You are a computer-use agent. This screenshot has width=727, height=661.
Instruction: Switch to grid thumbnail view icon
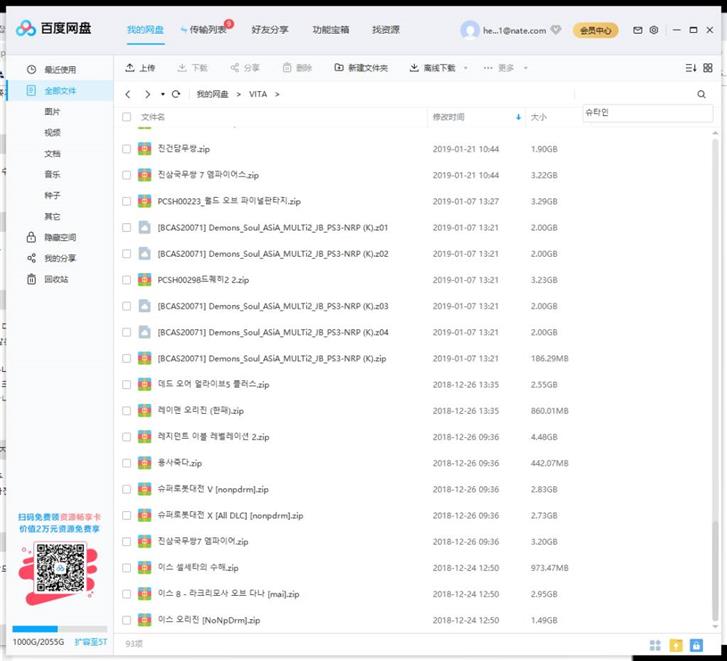(708, 68)
